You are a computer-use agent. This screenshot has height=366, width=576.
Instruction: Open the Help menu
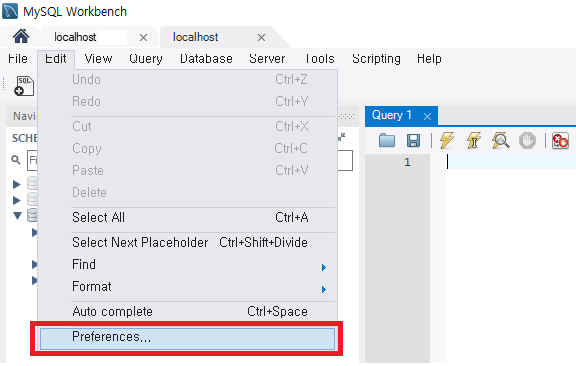point(429,58)
